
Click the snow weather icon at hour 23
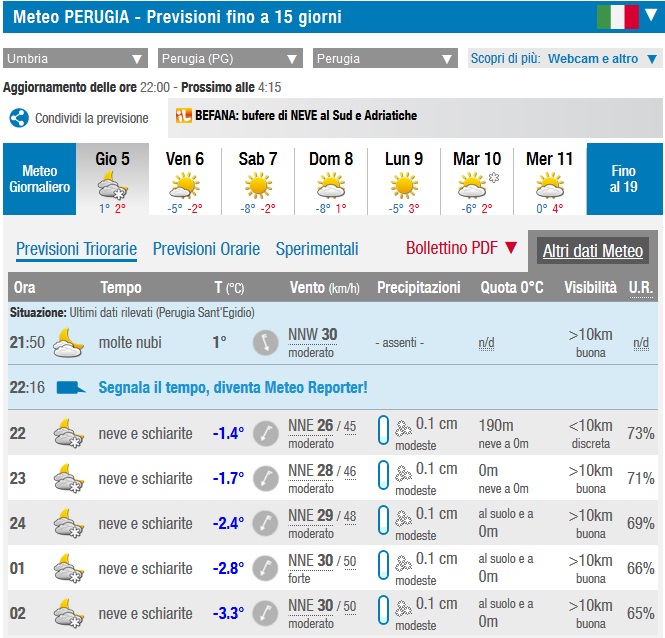coord(68,478)
